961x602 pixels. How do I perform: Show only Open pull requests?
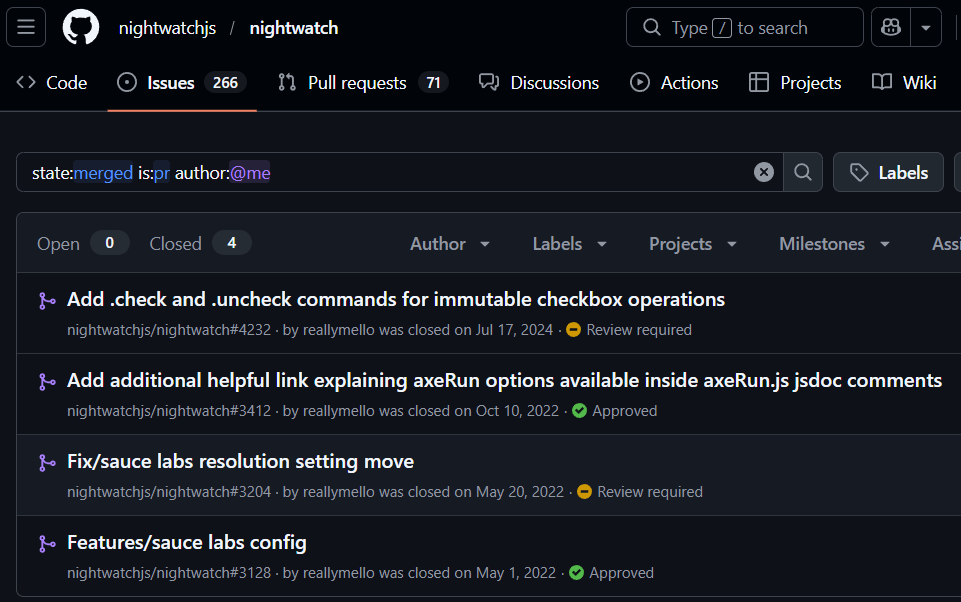click(58, 242)
